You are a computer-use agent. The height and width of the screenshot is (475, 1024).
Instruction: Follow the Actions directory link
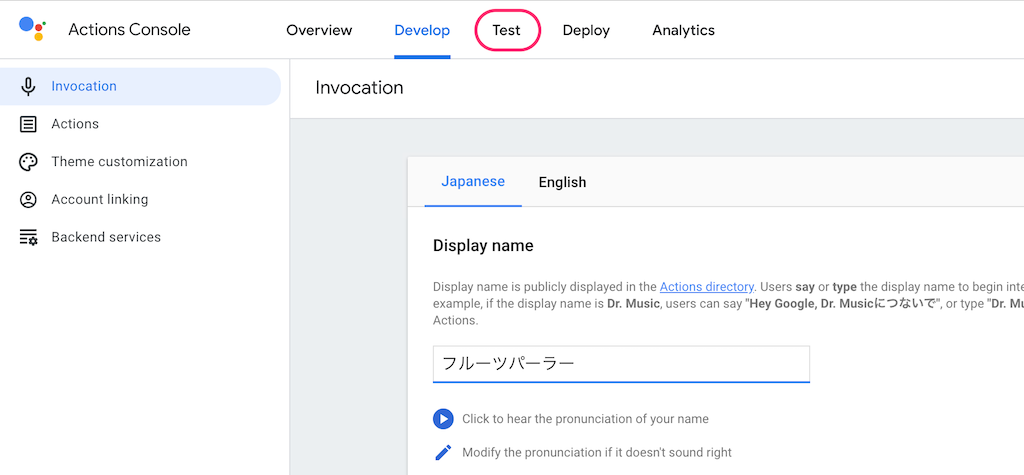(x=707, y=286)
